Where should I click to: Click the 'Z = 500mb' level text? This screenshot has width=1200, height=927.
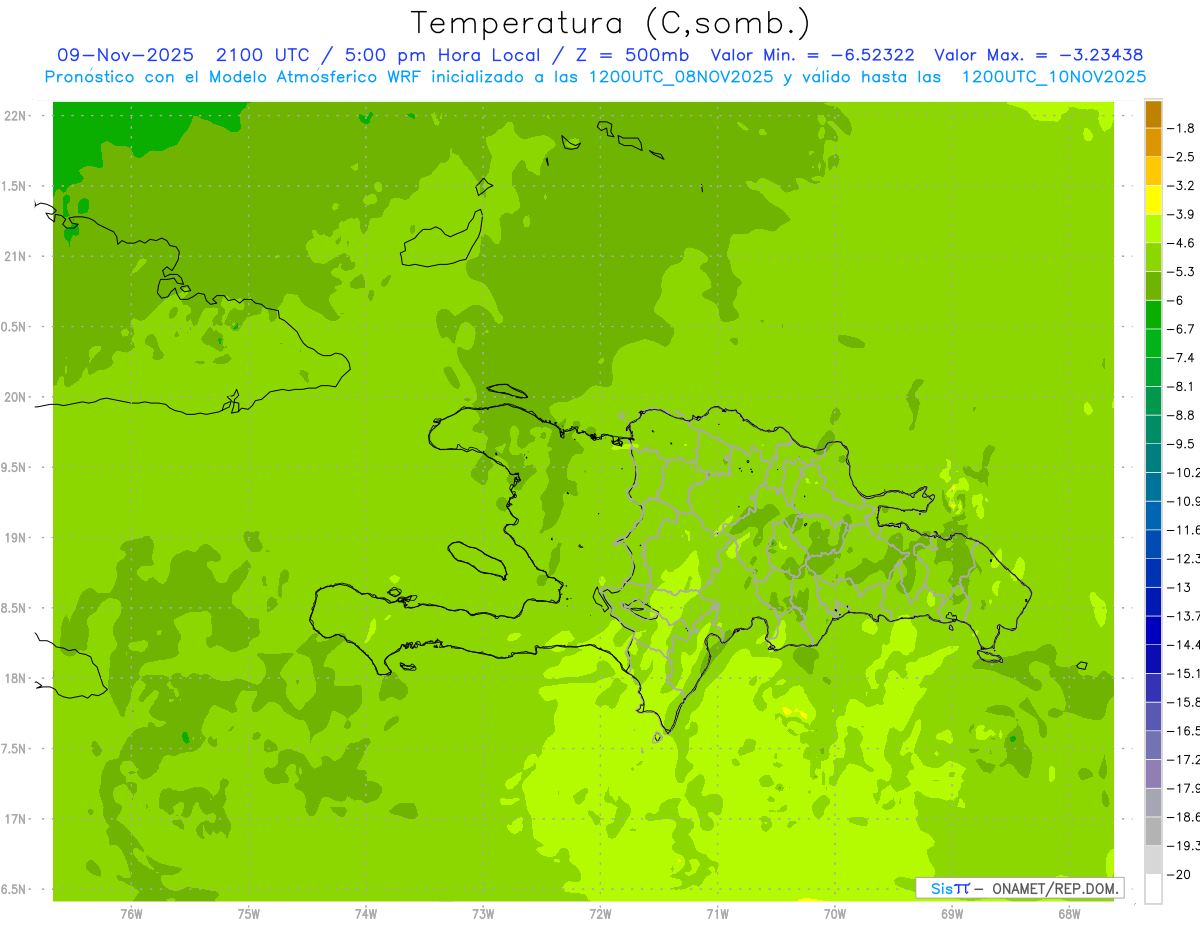point(633,55)
